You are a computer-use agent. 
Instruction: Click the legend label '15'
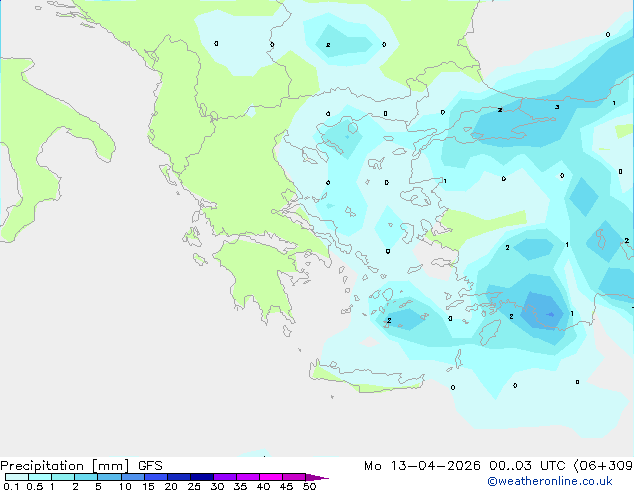(148, 486)
